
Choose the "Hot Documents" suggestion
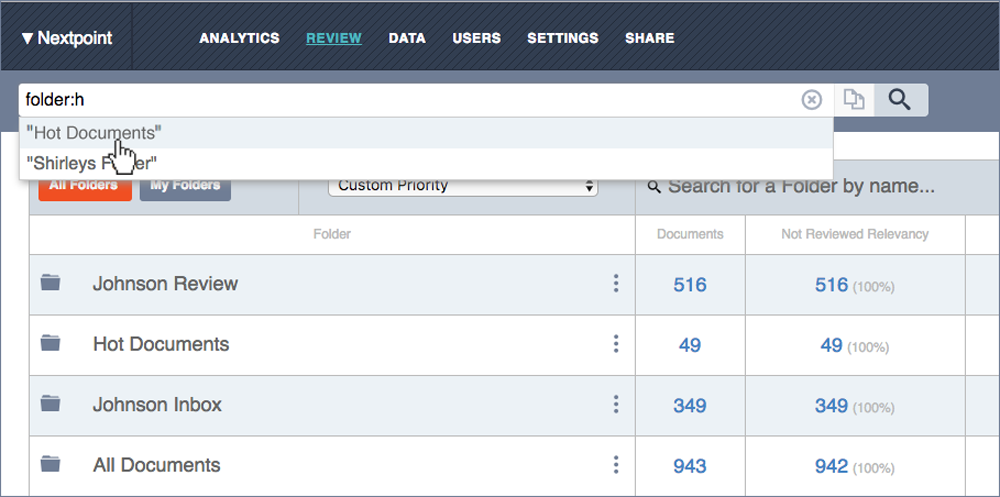pos(426,133)
